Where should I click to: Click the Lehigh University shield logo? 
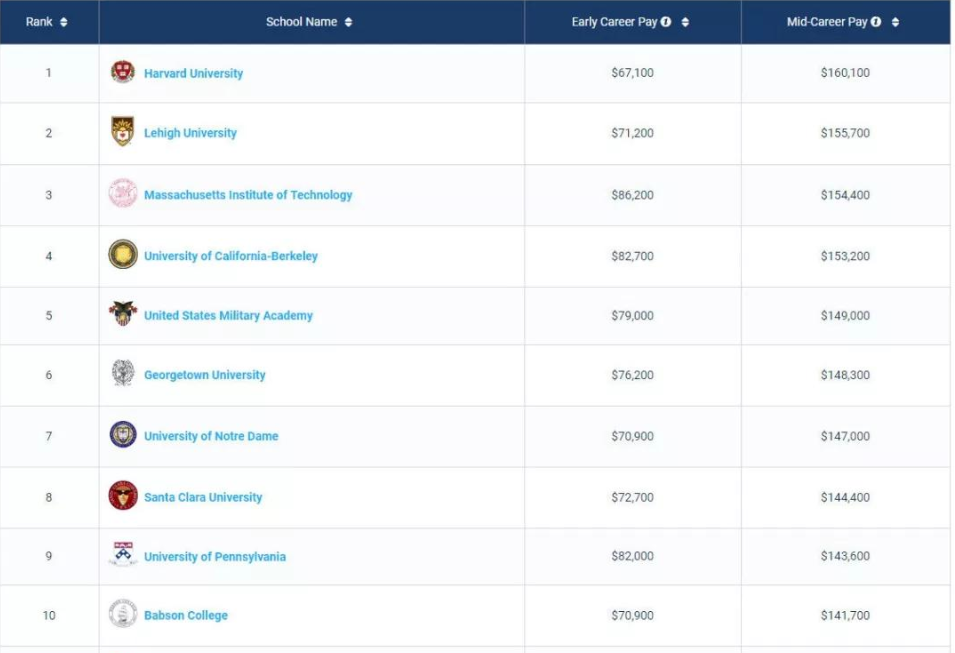[x=122, y=132]
